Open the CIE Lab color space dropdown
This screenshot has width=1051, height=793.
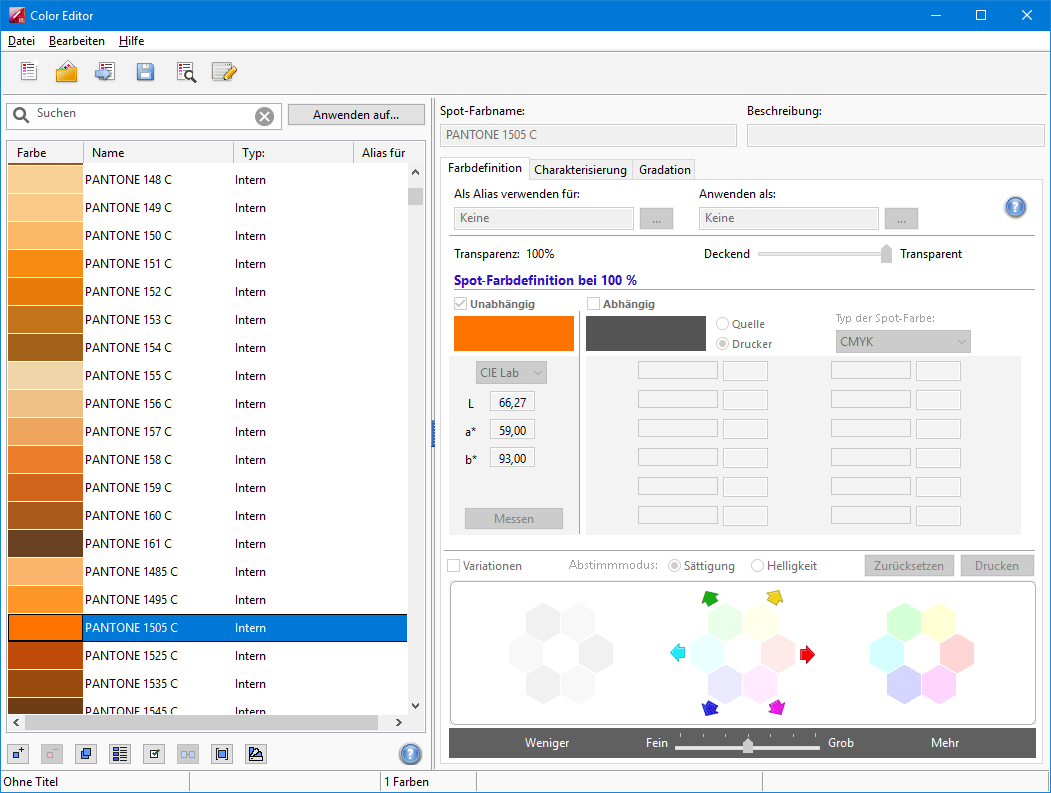coord(511,373)
